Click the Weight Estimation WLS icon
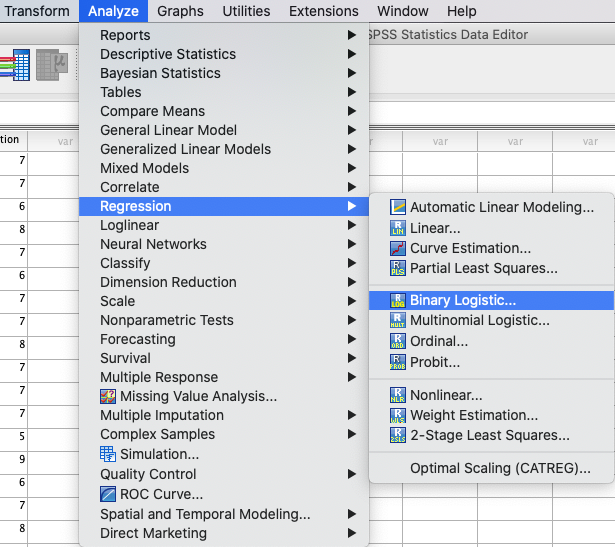The image size is (615, 547). click(x=398, y=415)
